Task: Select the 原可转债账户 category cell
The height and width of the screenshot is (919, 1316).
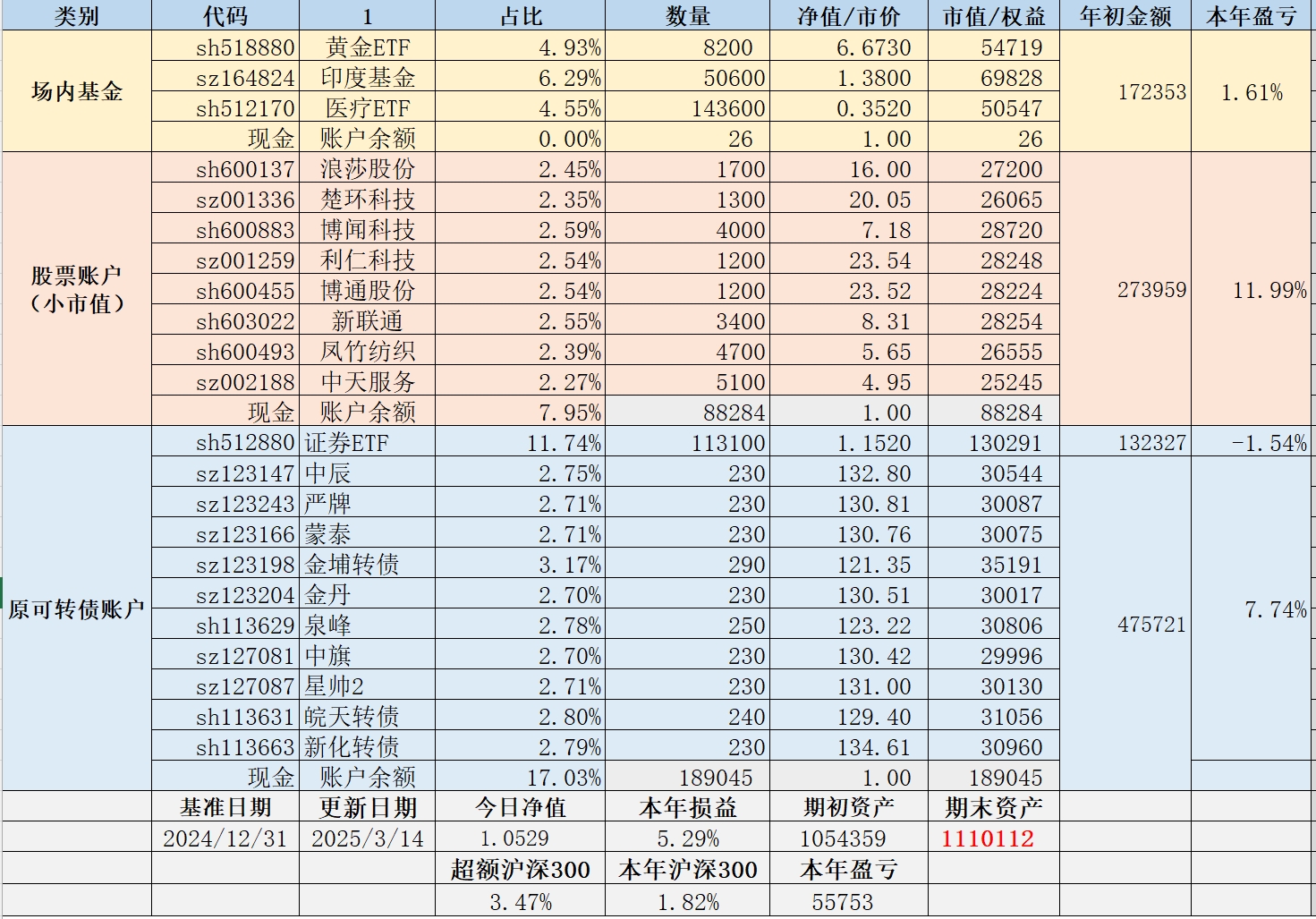Action: pos(77,609)
